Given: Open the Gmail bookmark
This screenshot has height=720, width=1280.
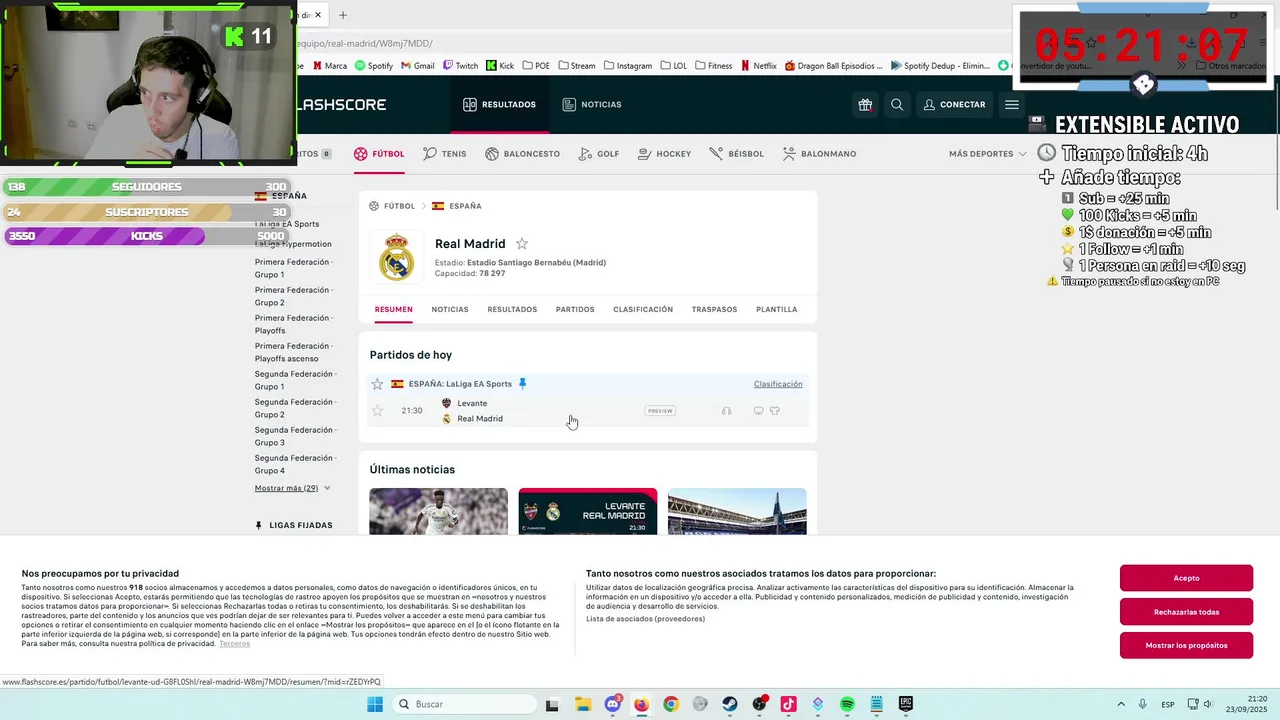Looking at the screenshot, I should [x=417, y=66].
